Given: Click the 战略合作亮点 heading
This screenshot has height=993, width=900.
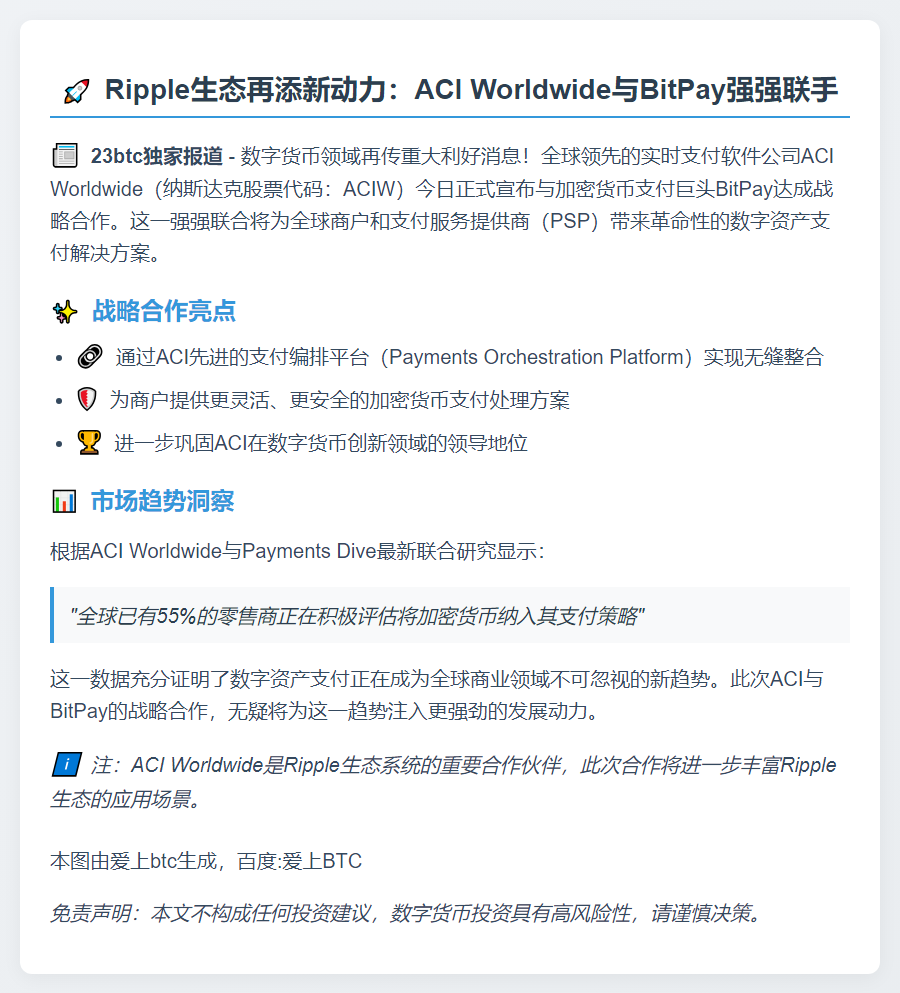Looking at the screenshot, I should click(x=164, y=311).
